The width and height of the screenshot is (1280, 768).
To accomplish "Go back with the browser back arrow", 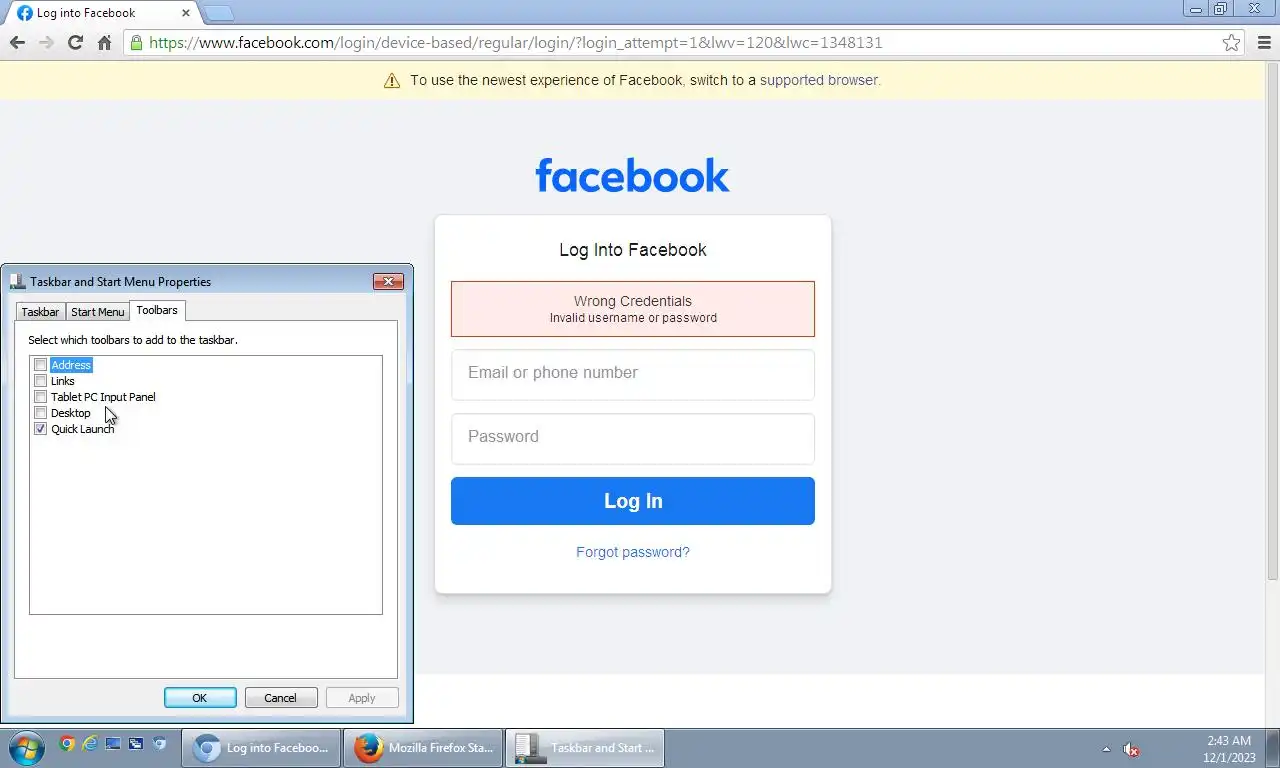I will 17,42.
